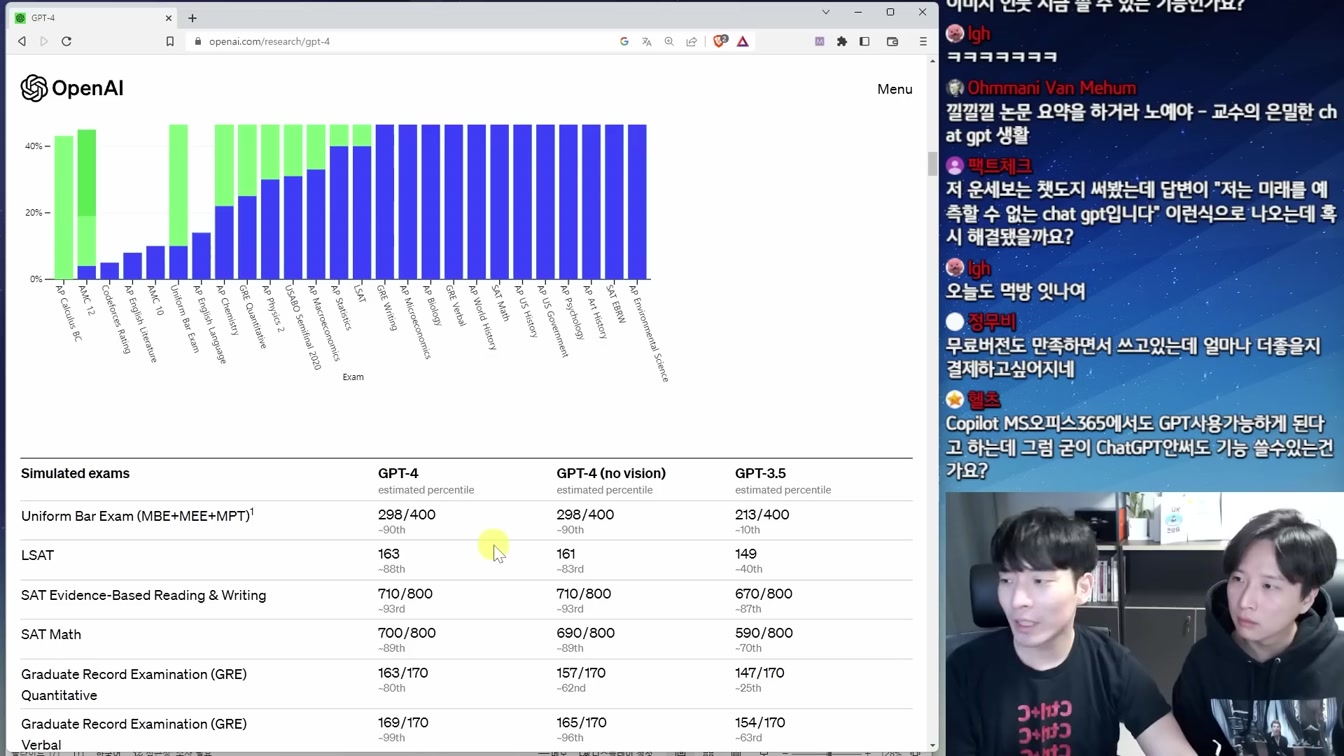Click the Uniform Bar Exam chart bar
The height and width of the screenshot is (756, 1344).
tap(178, 202)
